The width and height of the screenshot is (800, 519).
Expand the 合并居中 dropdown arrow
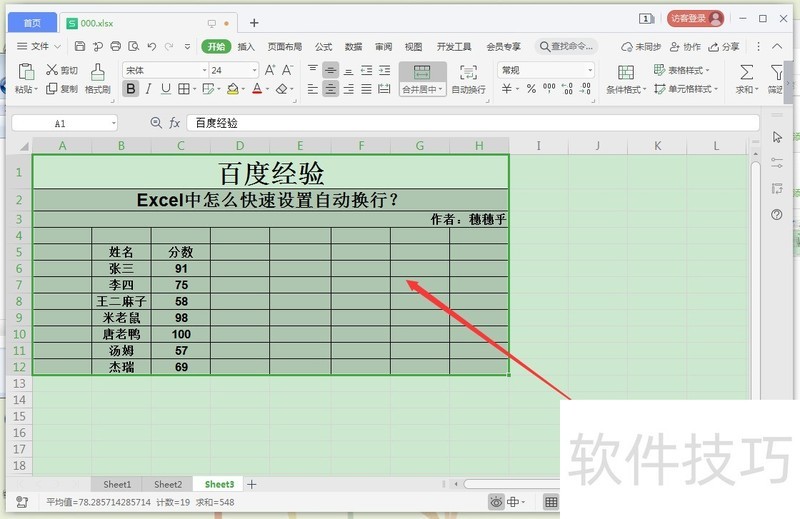440,89
